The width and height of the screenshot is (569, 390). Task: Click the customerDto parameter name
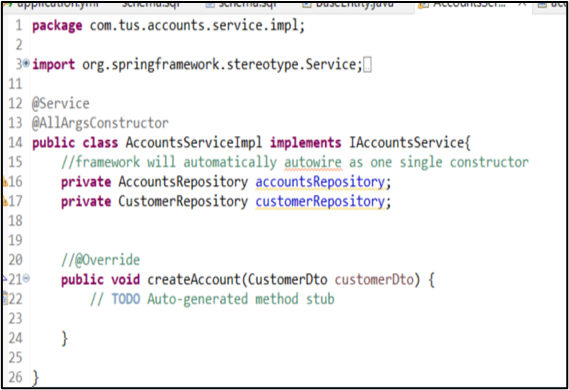pyautogui.click(x=374, y=280)
